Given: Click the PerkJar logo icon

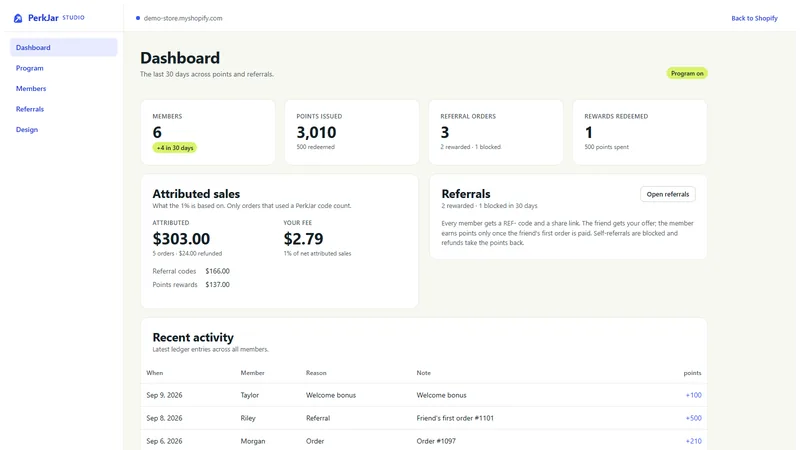Looking at the screenshot, I should pos(18,18).
